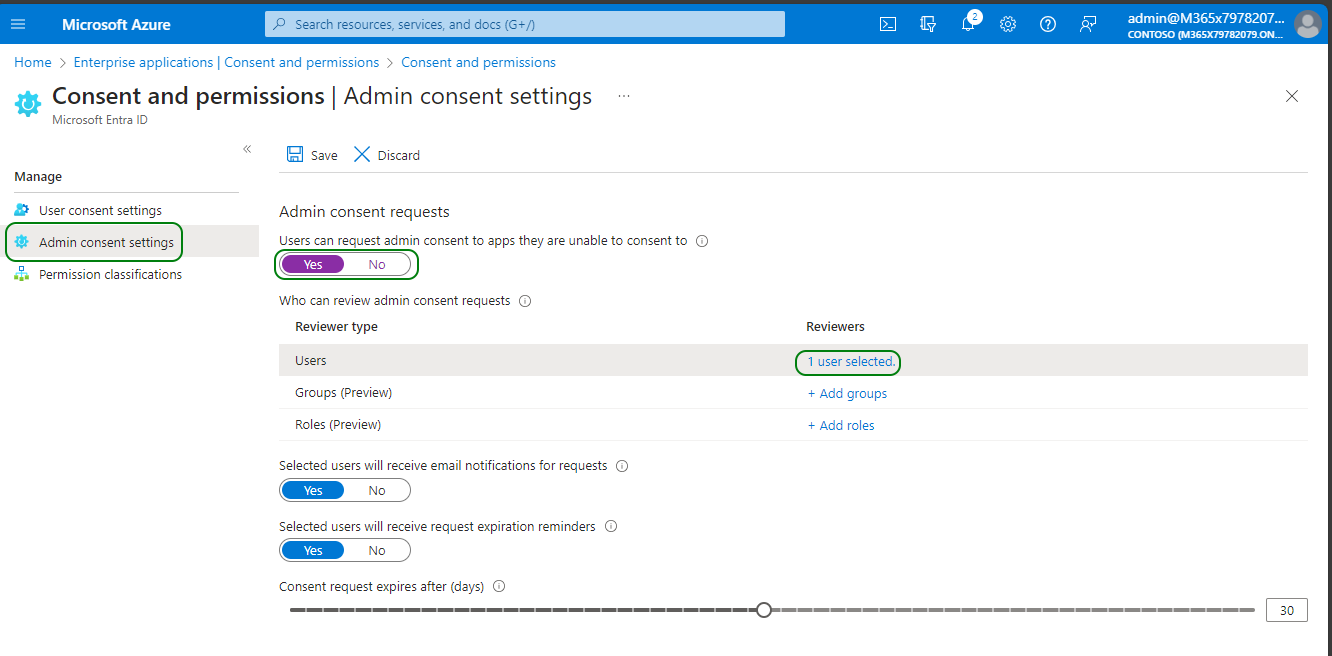Image resolution: width=1332 pixels, height=656 pixels.
Task: Click the admin account name text
Action: coord(1206,18)
